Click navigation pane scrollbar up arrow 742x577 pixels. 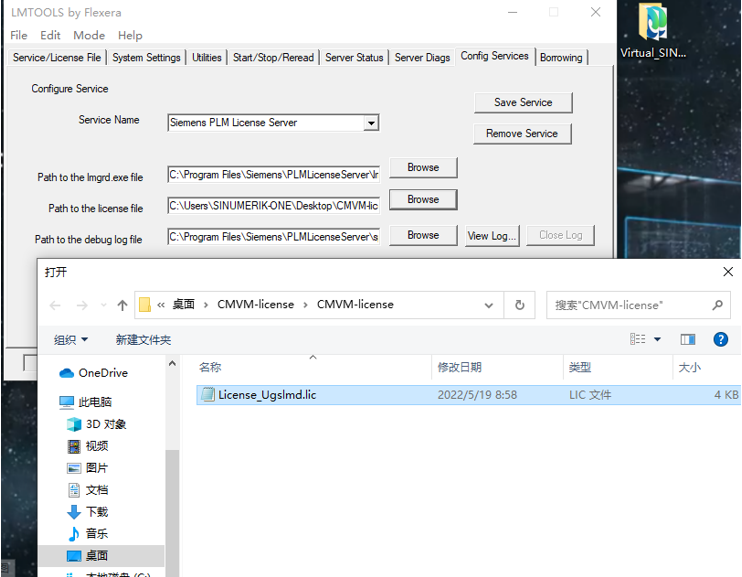pyautogui.click(x=172, y=364)
